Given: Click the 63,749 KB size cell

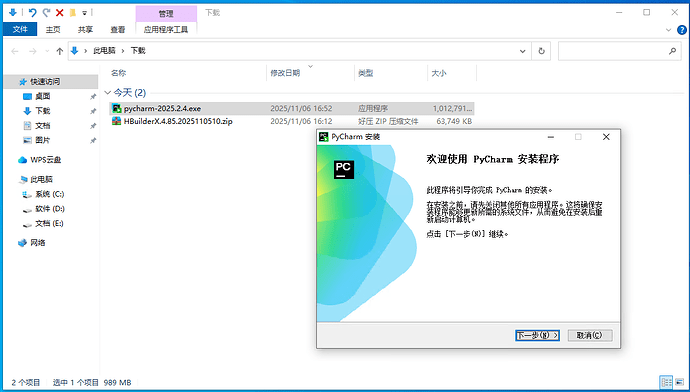Looking at the screenshot, I should pos(454,121).
